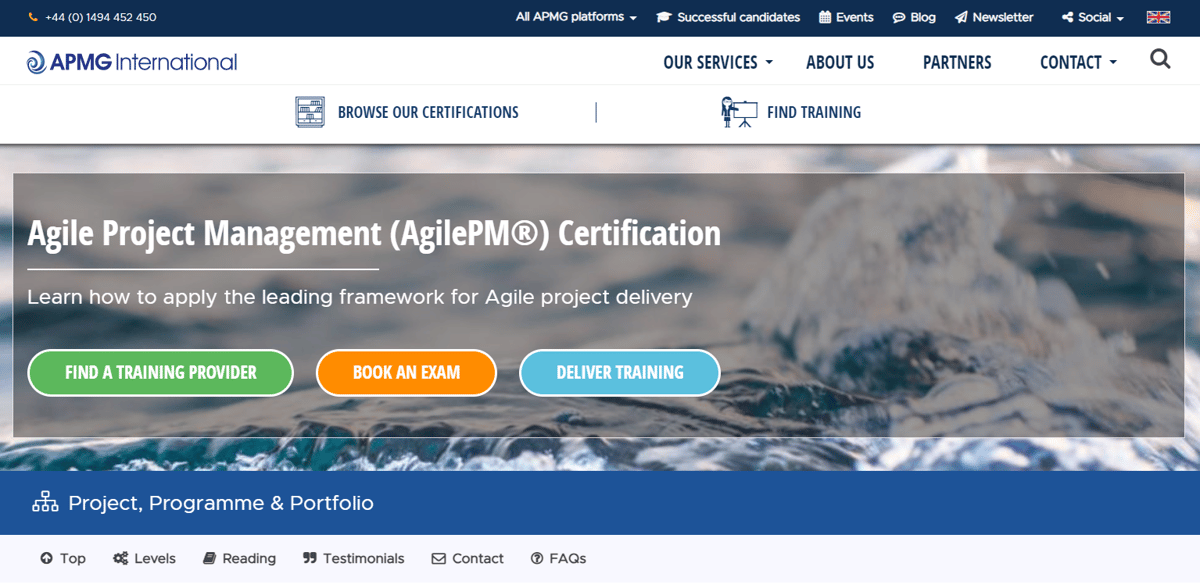Click the Newsletter paper plane icon

click(x=961, y=17)
